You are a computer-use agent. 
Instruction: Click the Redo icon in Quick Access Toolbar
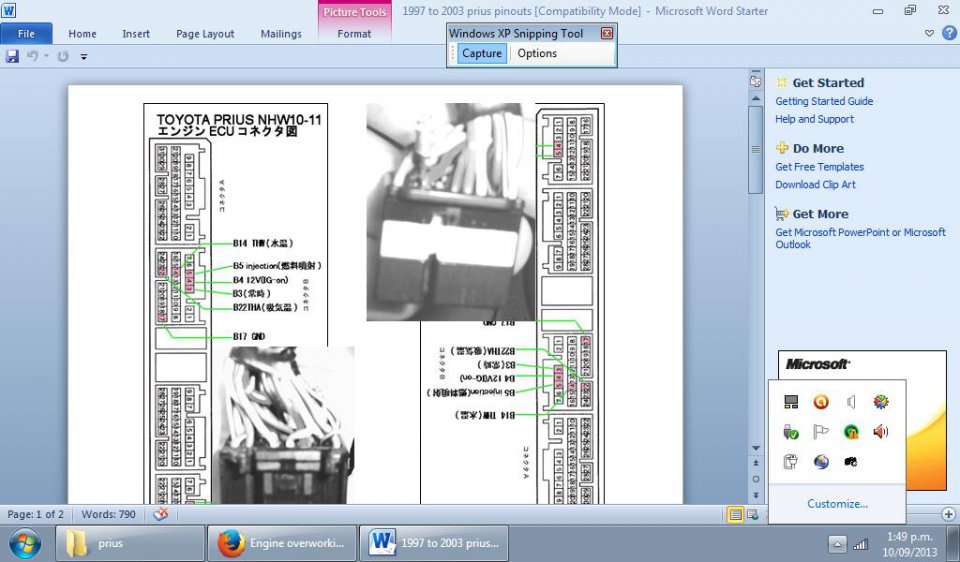(62, 56)
